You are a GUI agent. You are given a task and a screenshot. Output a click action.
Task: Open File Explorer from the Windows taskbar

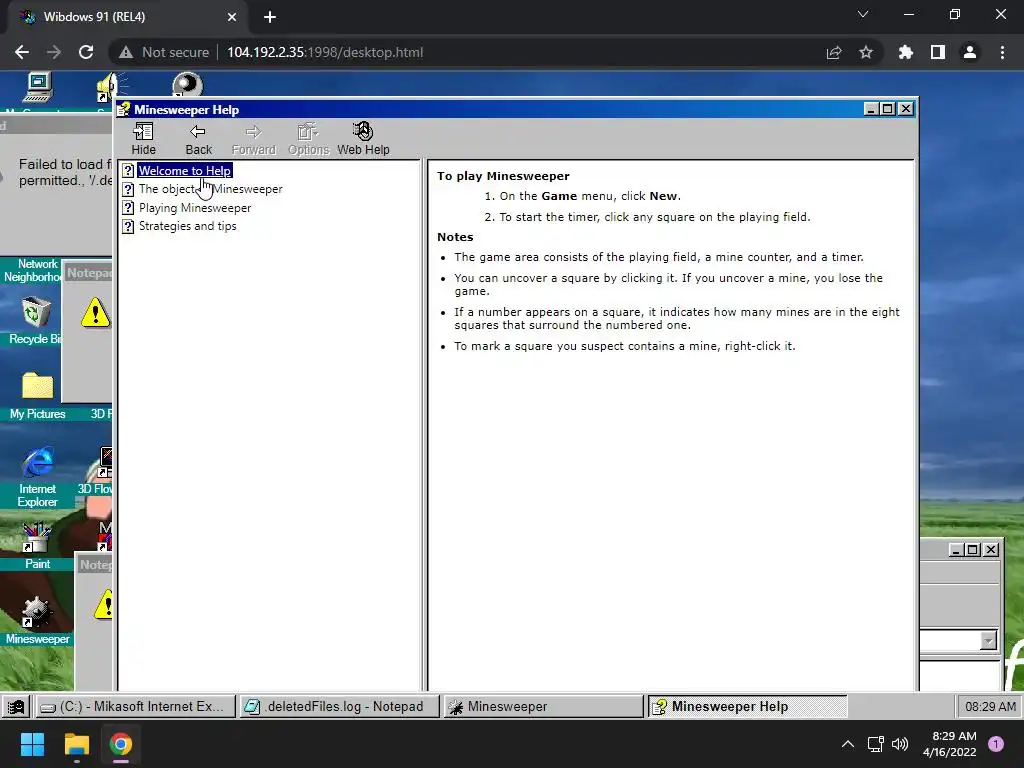click(x=76, y=744)
